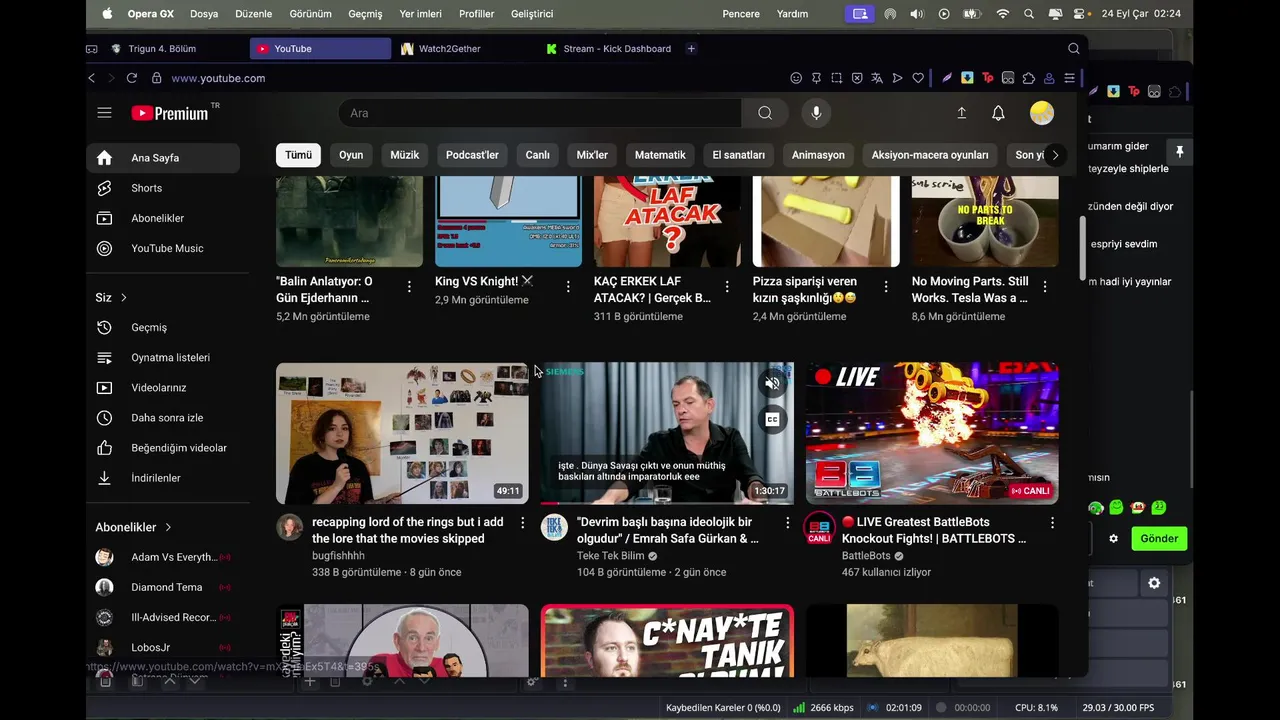Reload the page in Opera GX
The image size is (1280, 720).
[x=131, y=78]
